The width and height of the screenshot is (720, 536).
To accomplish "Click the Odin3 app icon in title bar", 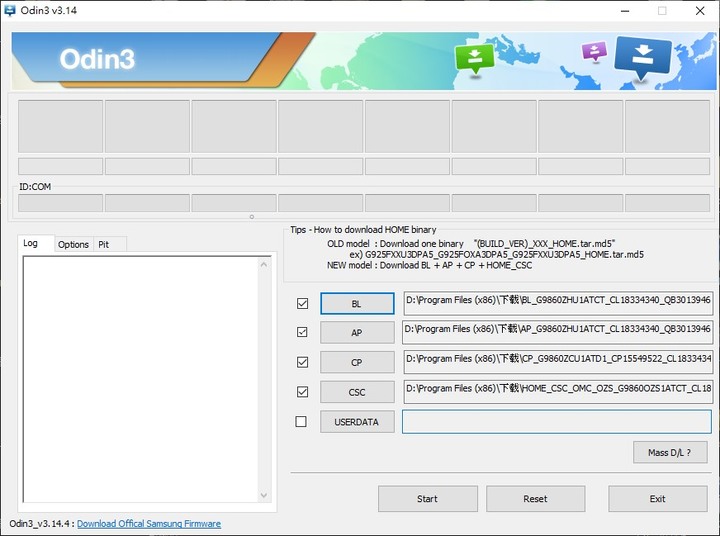I will tap(9, 10).
